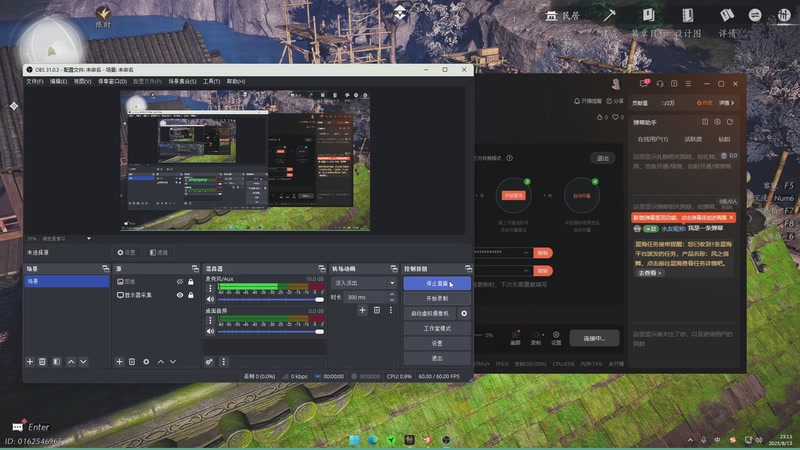Open the 场景集合(S) menu in OBS
This screenshot has width=800, height=450.
pos(182,82)
